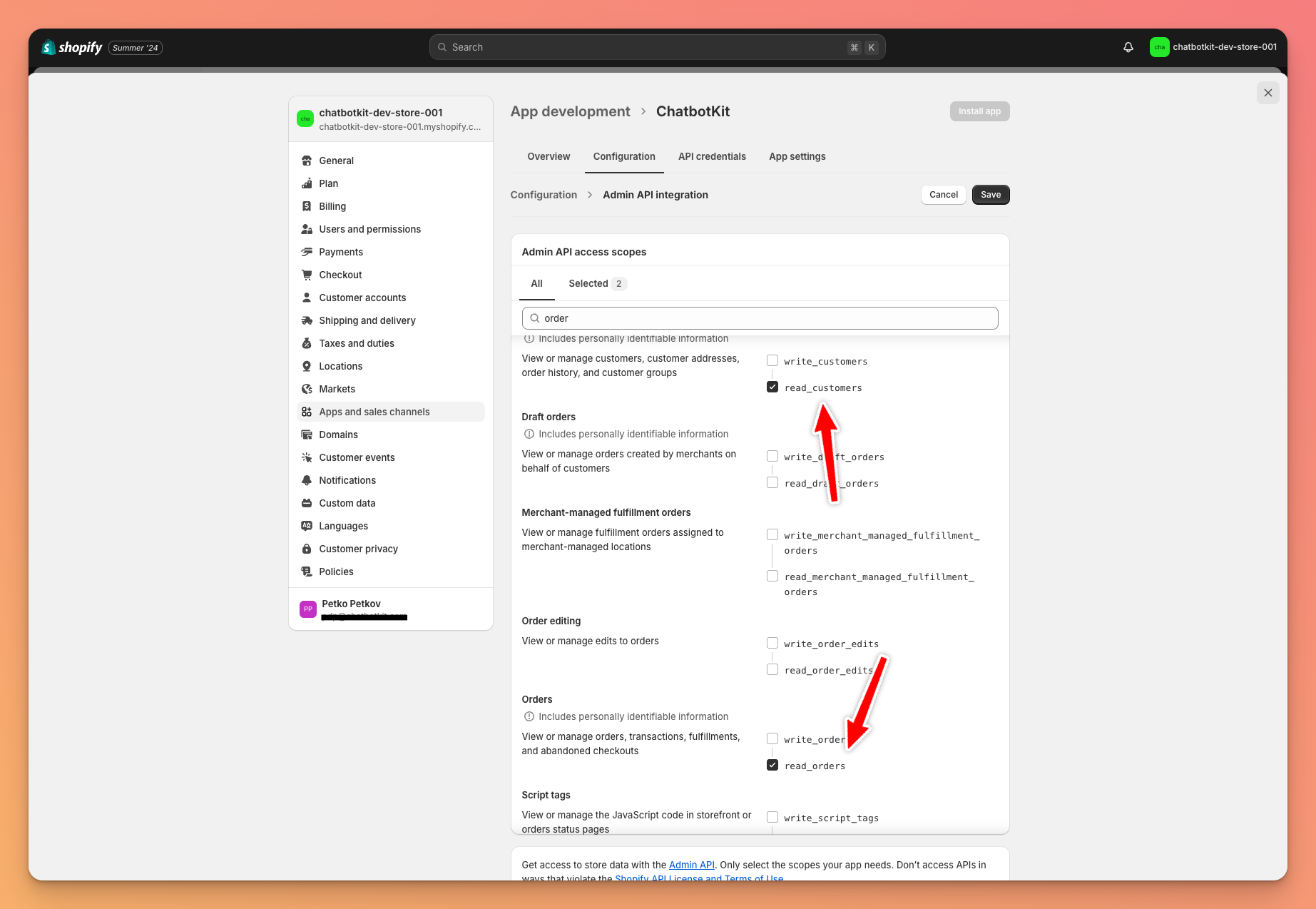Image resolution: width=1316 pixels, height=909 pixels.
Task: Click the Customer privacy lock icon
Action: (x=307, y=549)
